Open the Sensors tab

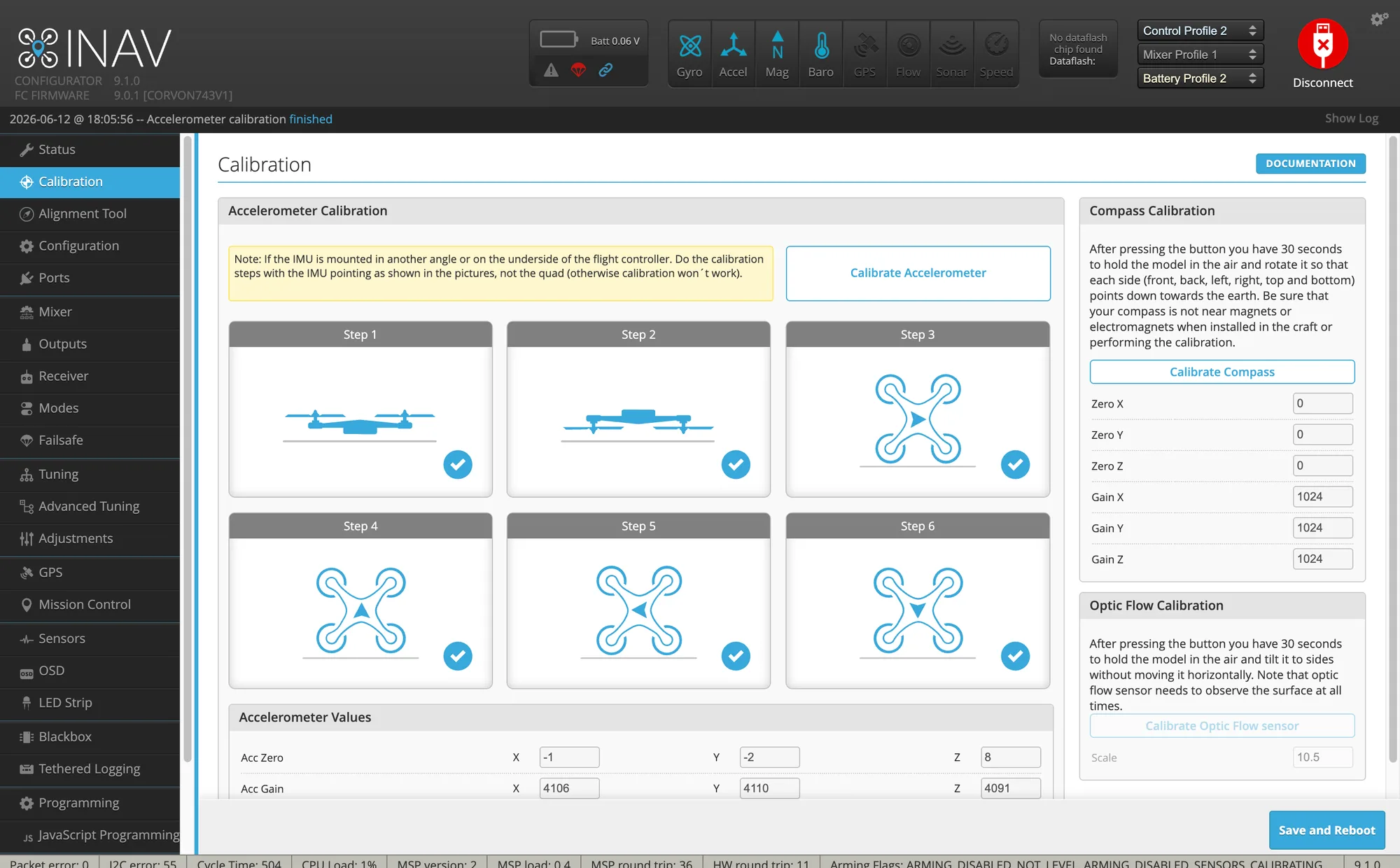click(x=90, y=638)
